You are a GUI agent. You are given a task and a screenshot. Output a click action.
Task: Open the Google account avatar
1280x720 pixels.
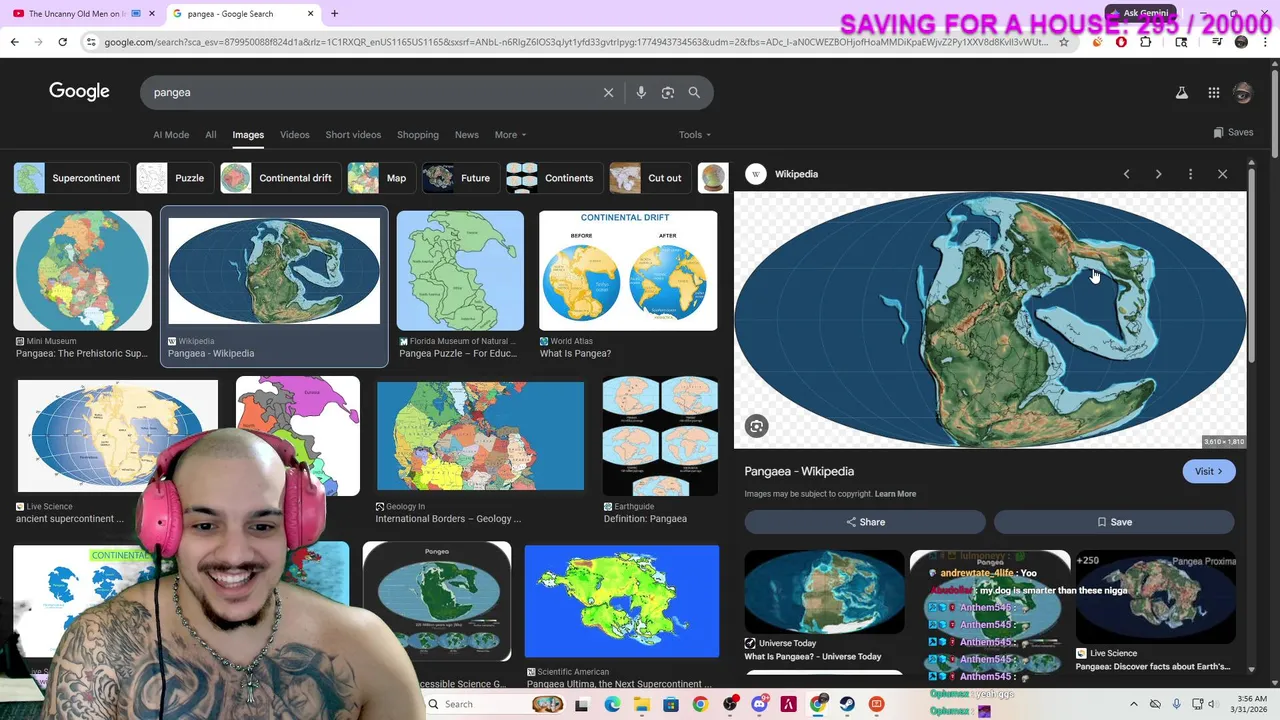tap(1243, 93)
